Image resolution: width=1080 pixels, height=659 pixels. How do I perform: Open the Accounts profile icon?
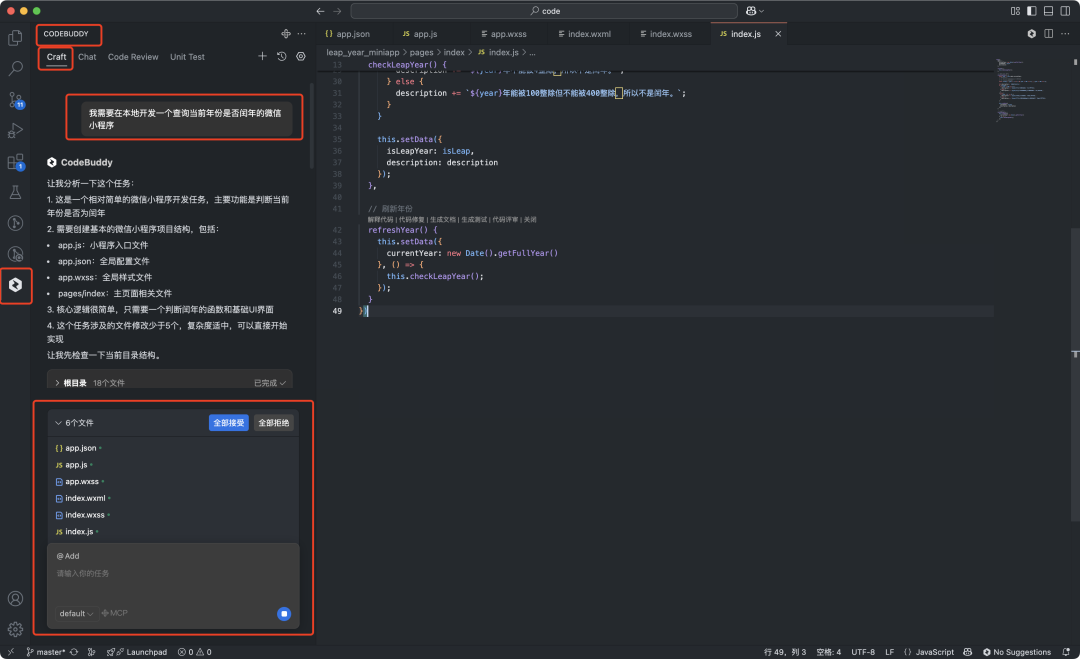(15, 598)
